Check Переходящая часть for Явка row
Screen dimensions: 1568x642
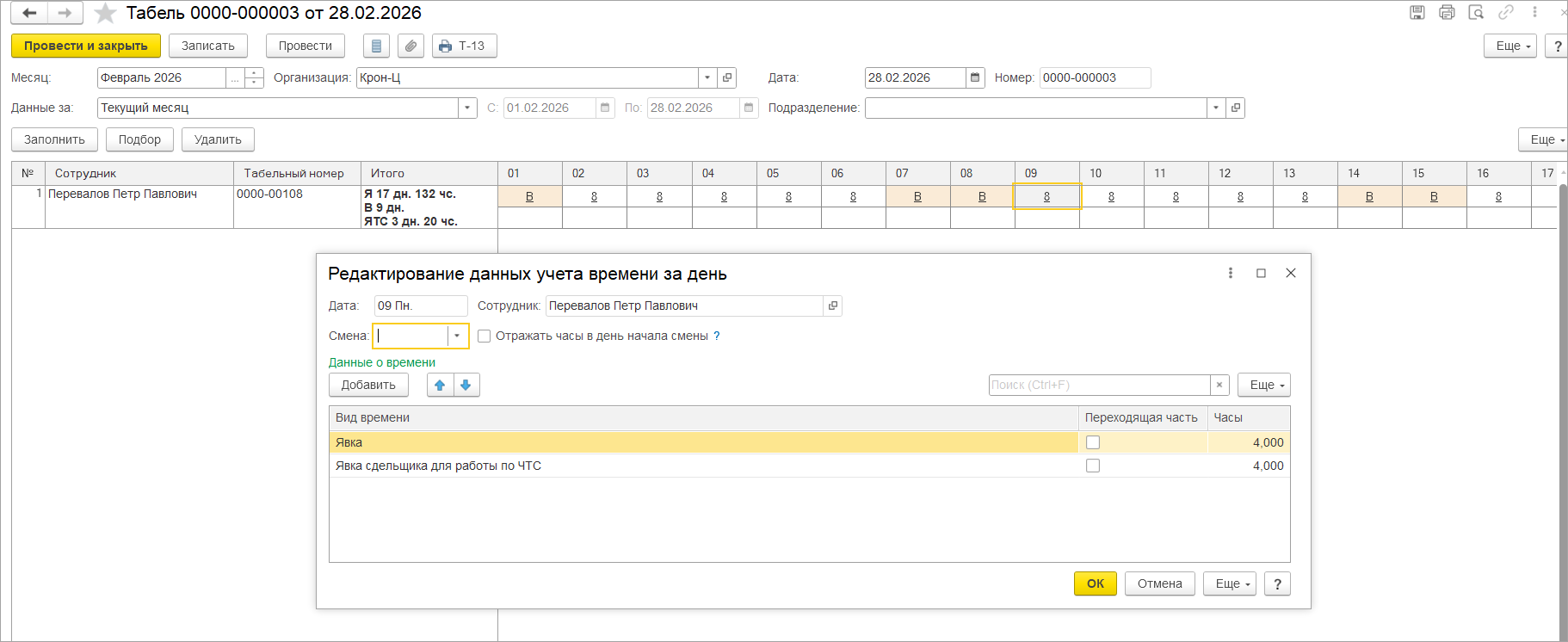click(x=1093, y=442)
